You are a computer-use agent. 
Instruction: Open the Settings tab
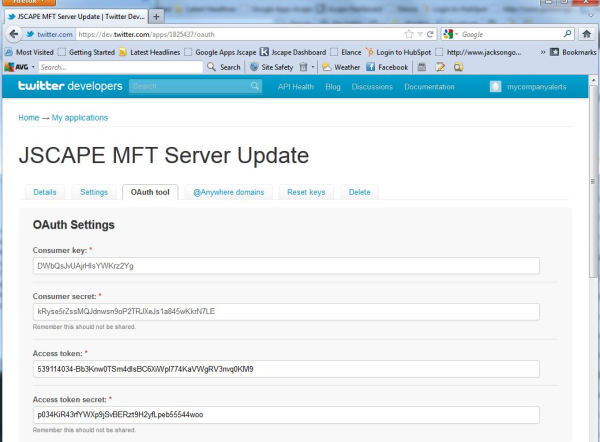click(94, 191)
